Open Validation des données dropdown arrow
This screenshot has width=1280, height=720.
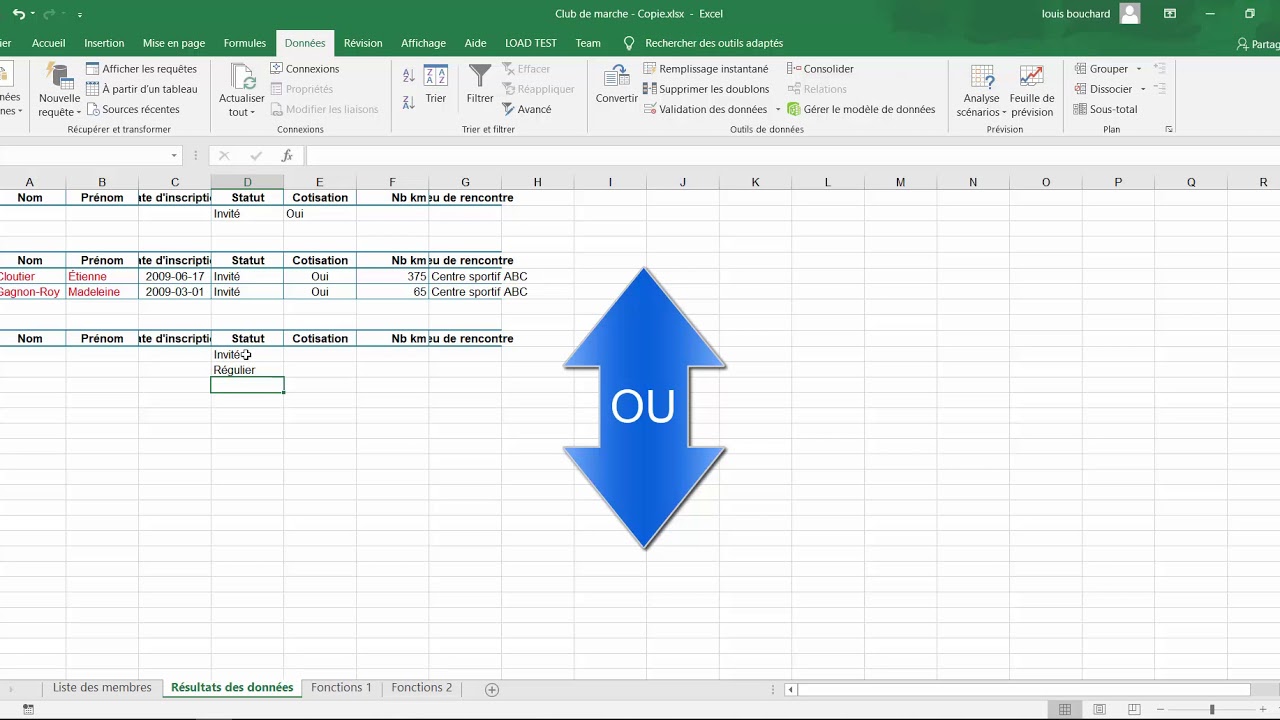click(x=777, y=109)
